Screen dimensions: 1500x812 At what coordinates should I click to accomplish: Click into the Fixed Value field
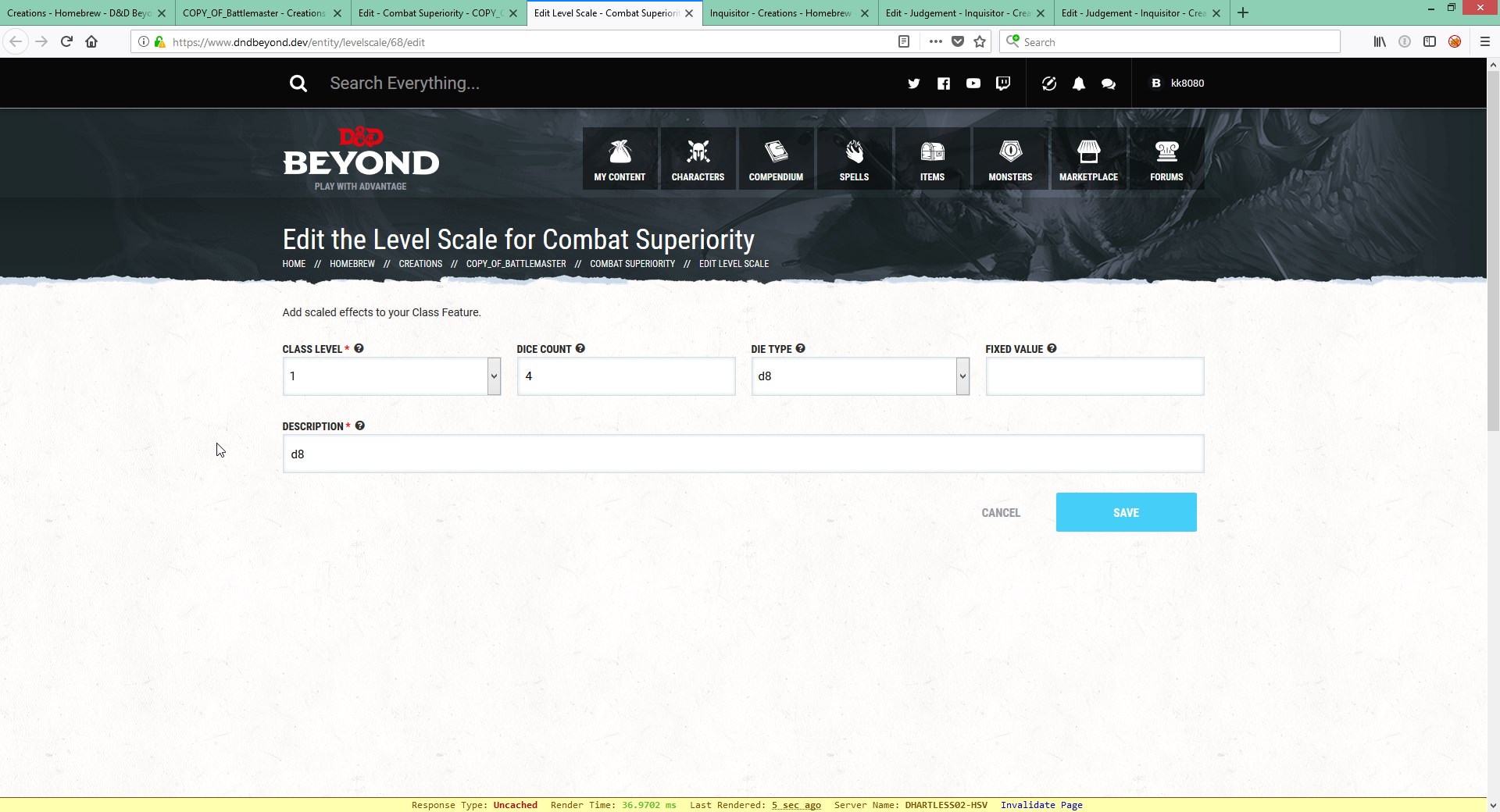(x=1095, y=376)
